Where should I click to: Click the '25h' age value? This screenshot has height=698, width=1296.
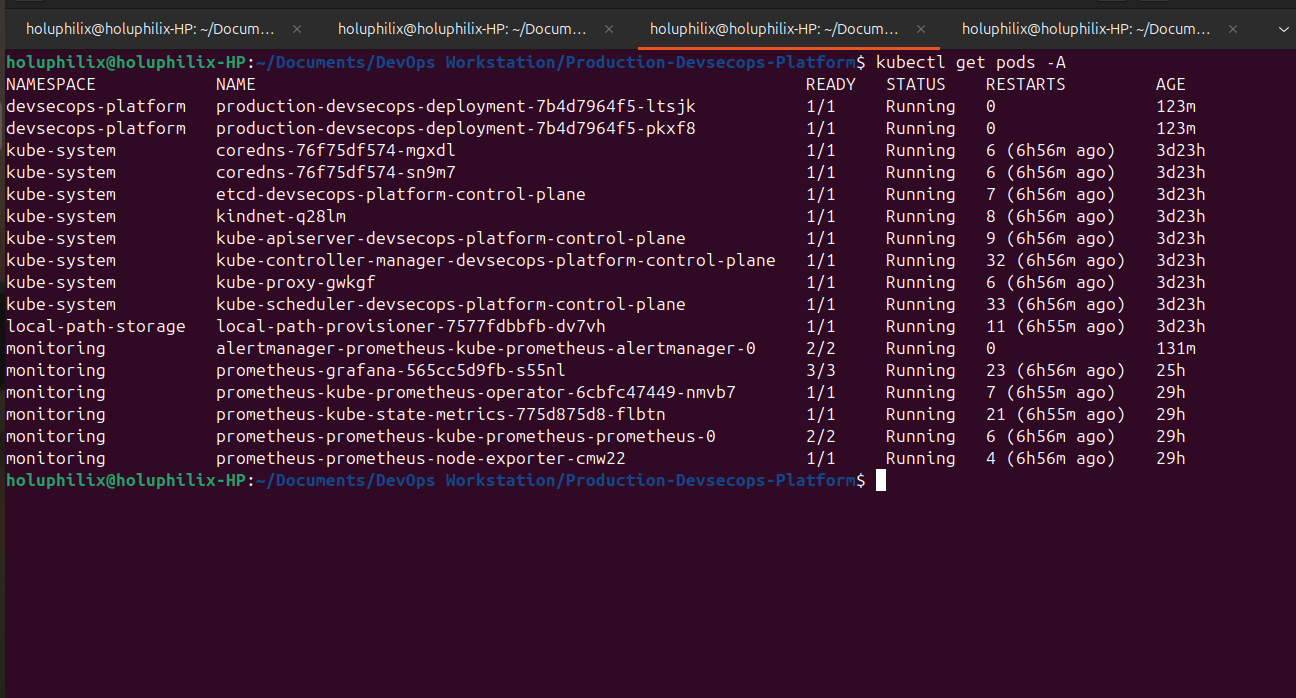click(x=1171, y=370)
